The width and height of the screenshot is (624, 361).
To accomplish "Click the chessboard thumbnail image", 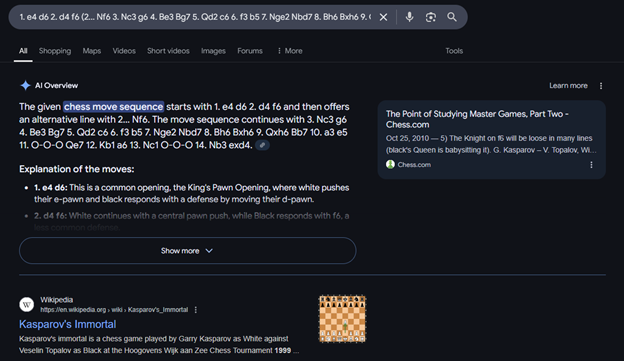I will [x=342, y=318].
